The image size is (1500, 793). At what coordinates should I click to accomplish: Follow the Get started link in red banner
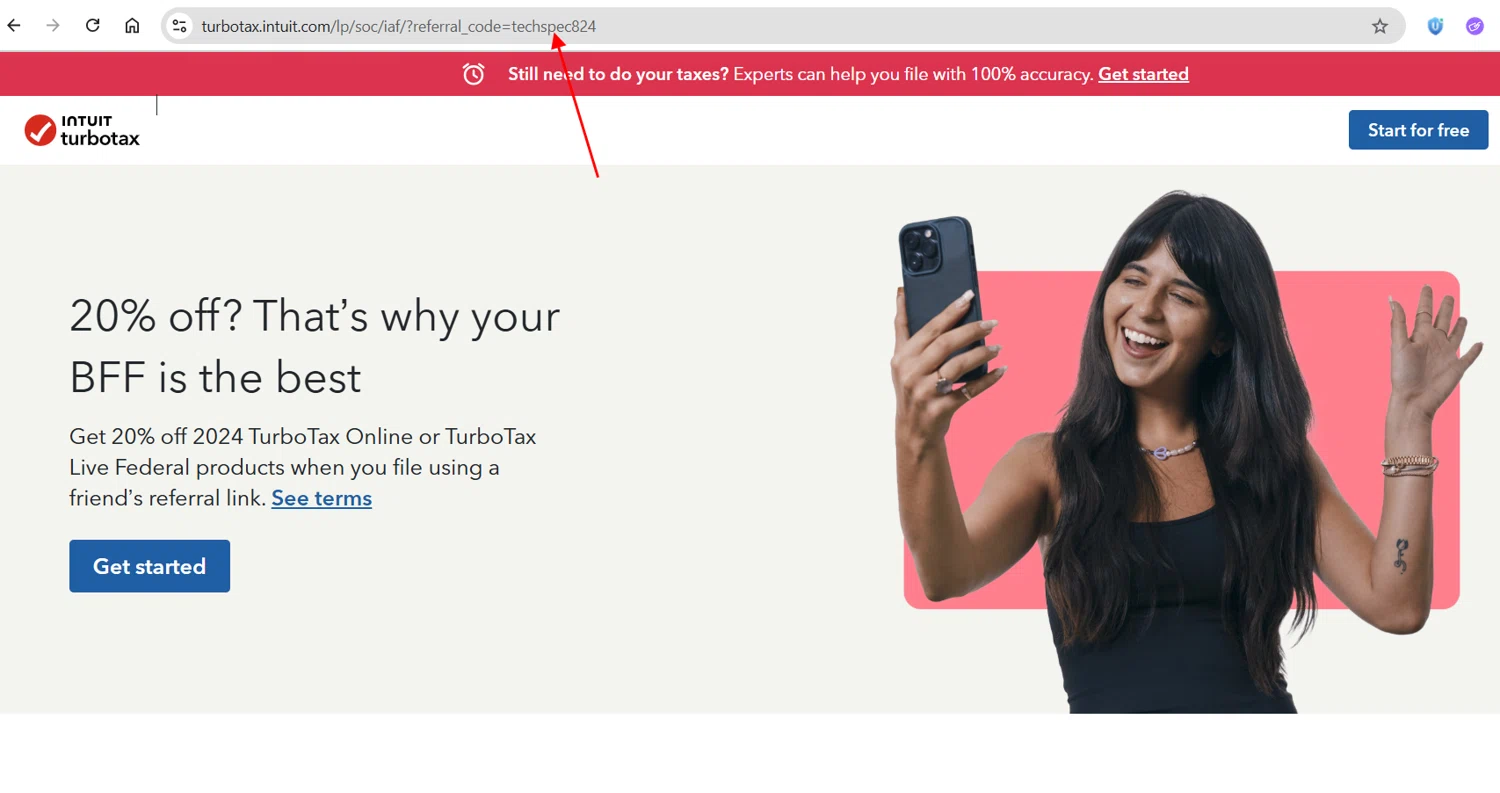coord(1143,74)
